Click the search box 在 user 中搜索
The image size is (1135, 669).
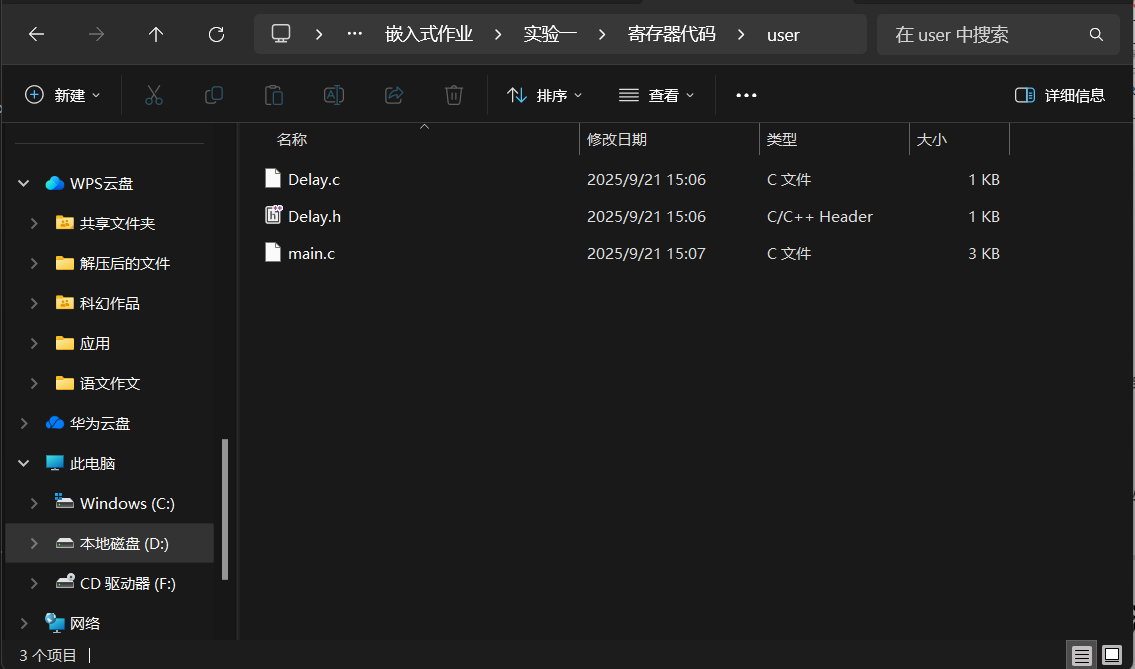[998, 34]
